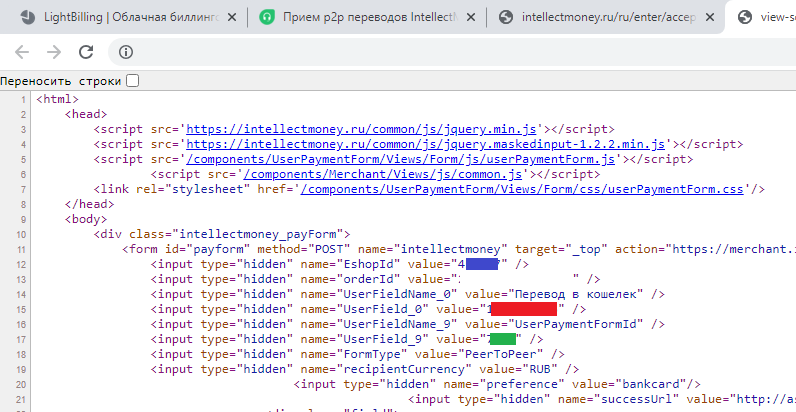Image resolution: width=796 pixels, height=412 pixels.
Task: Click the <head> opening tag on line 2
Action: point(86,114)
